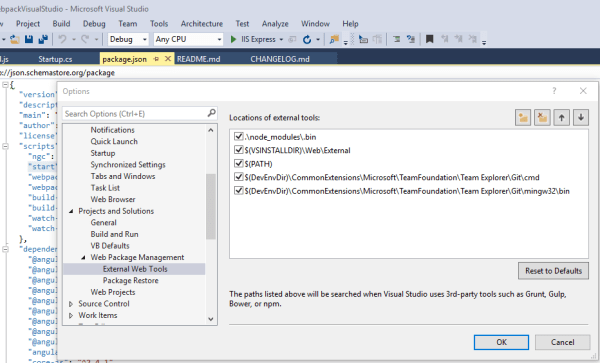Uncheck the .\node_modules\.bin path
600x363 pixels.
(x=238, y=137)
